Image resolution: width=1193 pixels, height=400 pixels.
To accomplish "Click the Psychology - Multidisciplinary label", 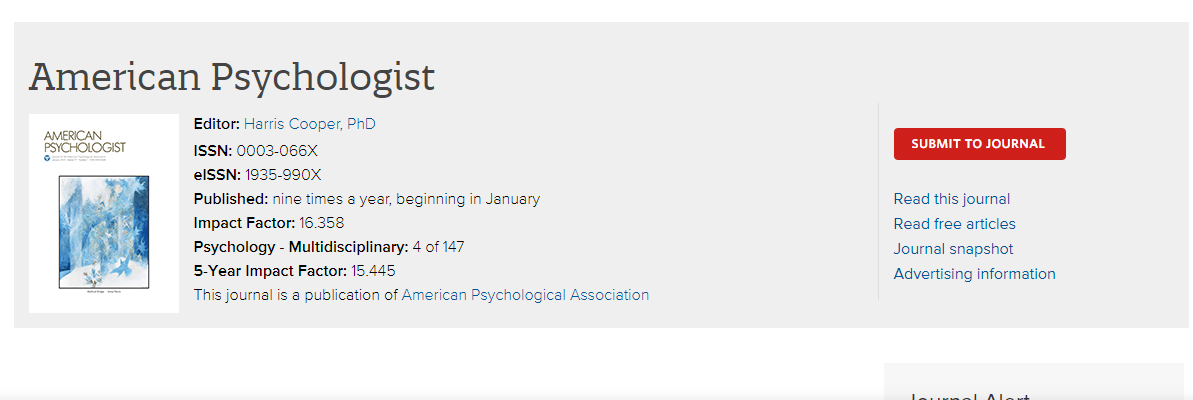I will click(x=300, y=247).
